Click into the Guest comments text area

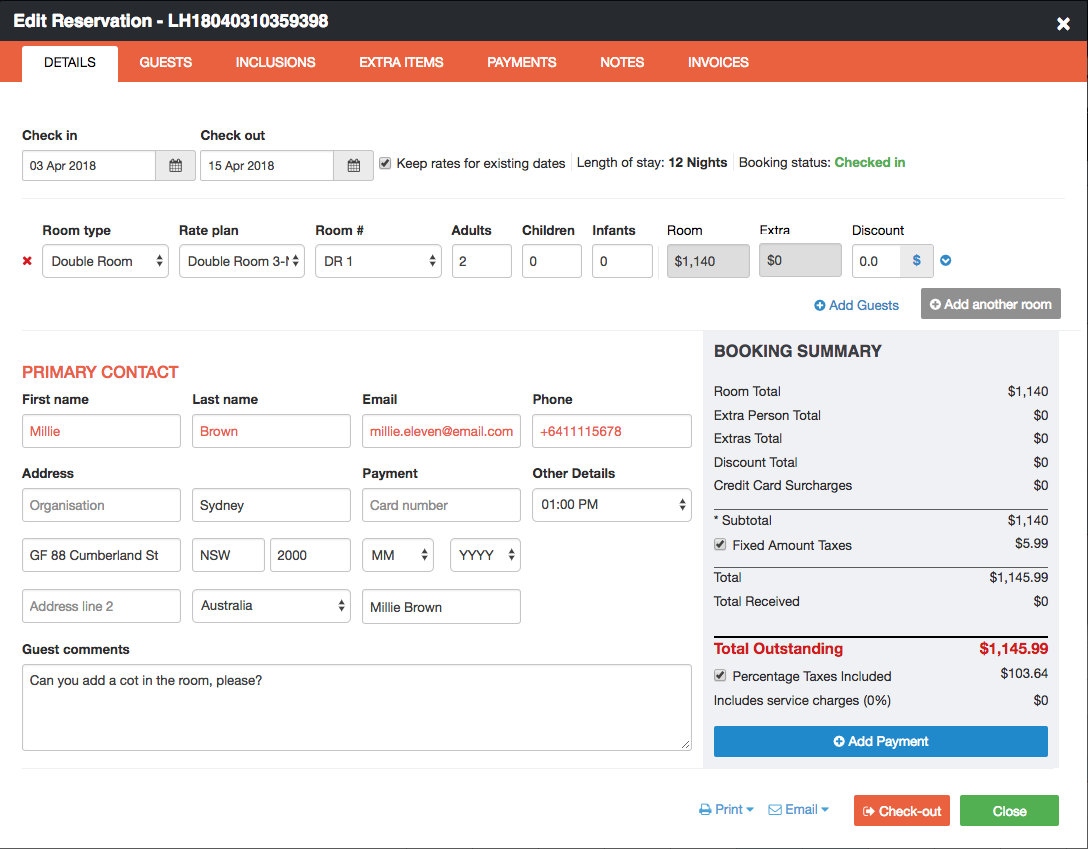tap(356, 707)
